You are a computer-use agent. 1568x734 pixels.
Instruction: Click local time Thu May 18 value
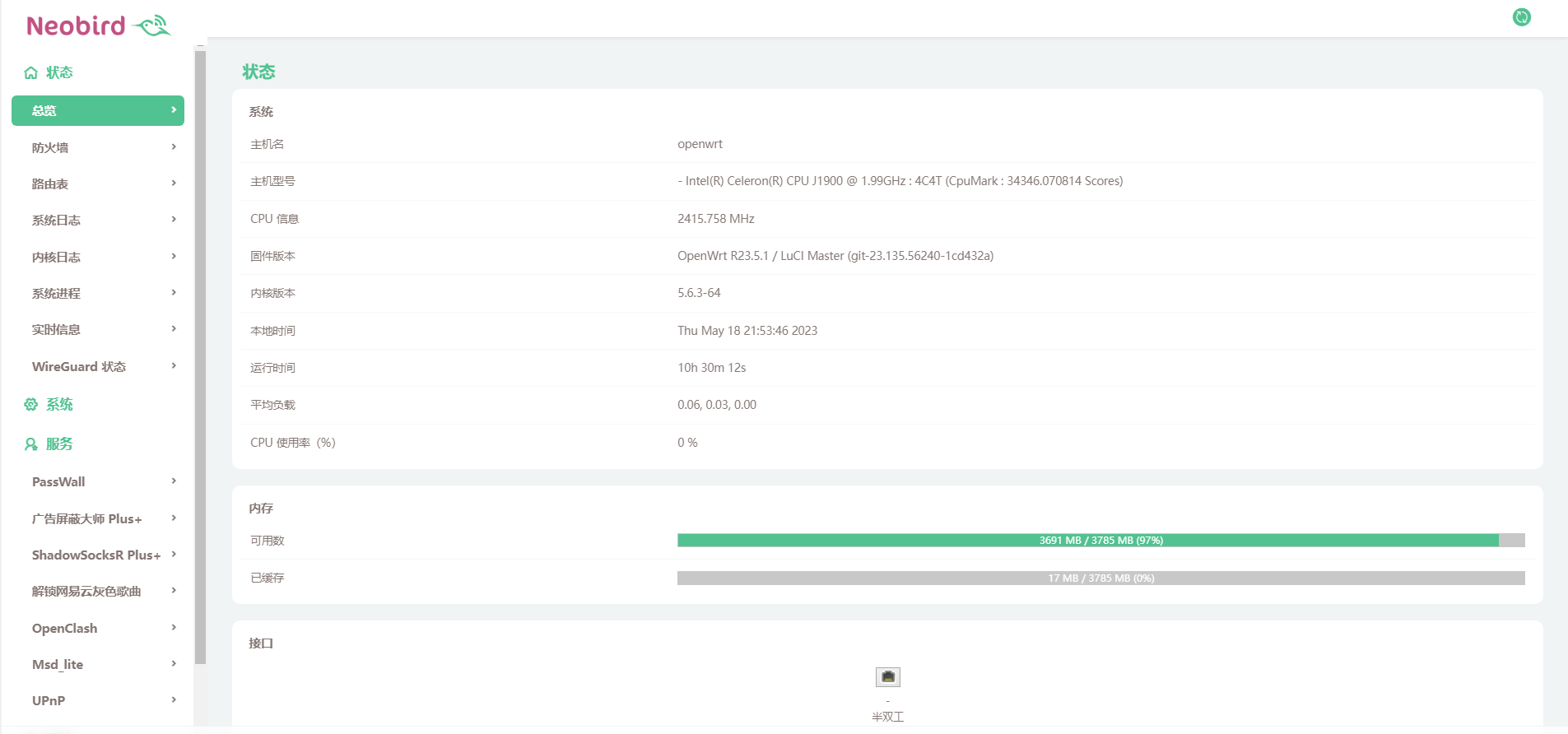click(x=747, y=331)
